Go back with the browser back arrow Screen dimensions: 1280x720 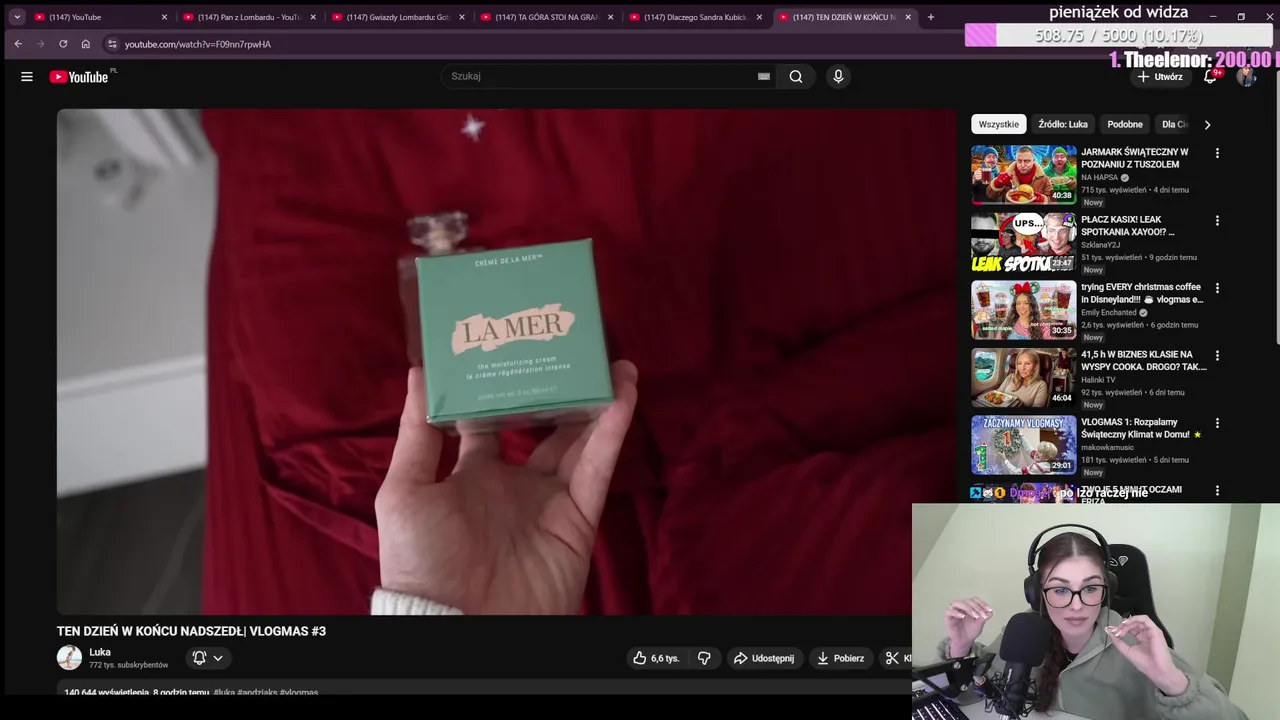point(18,44)
